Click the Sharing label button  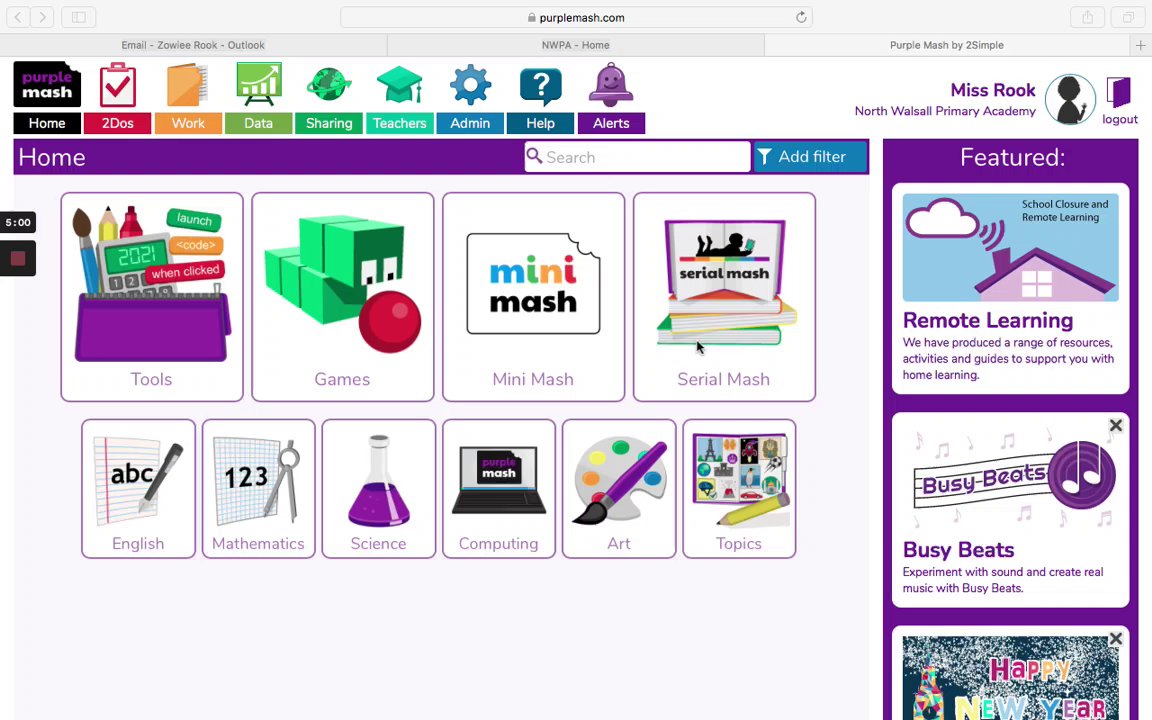(x=329, y=123)
